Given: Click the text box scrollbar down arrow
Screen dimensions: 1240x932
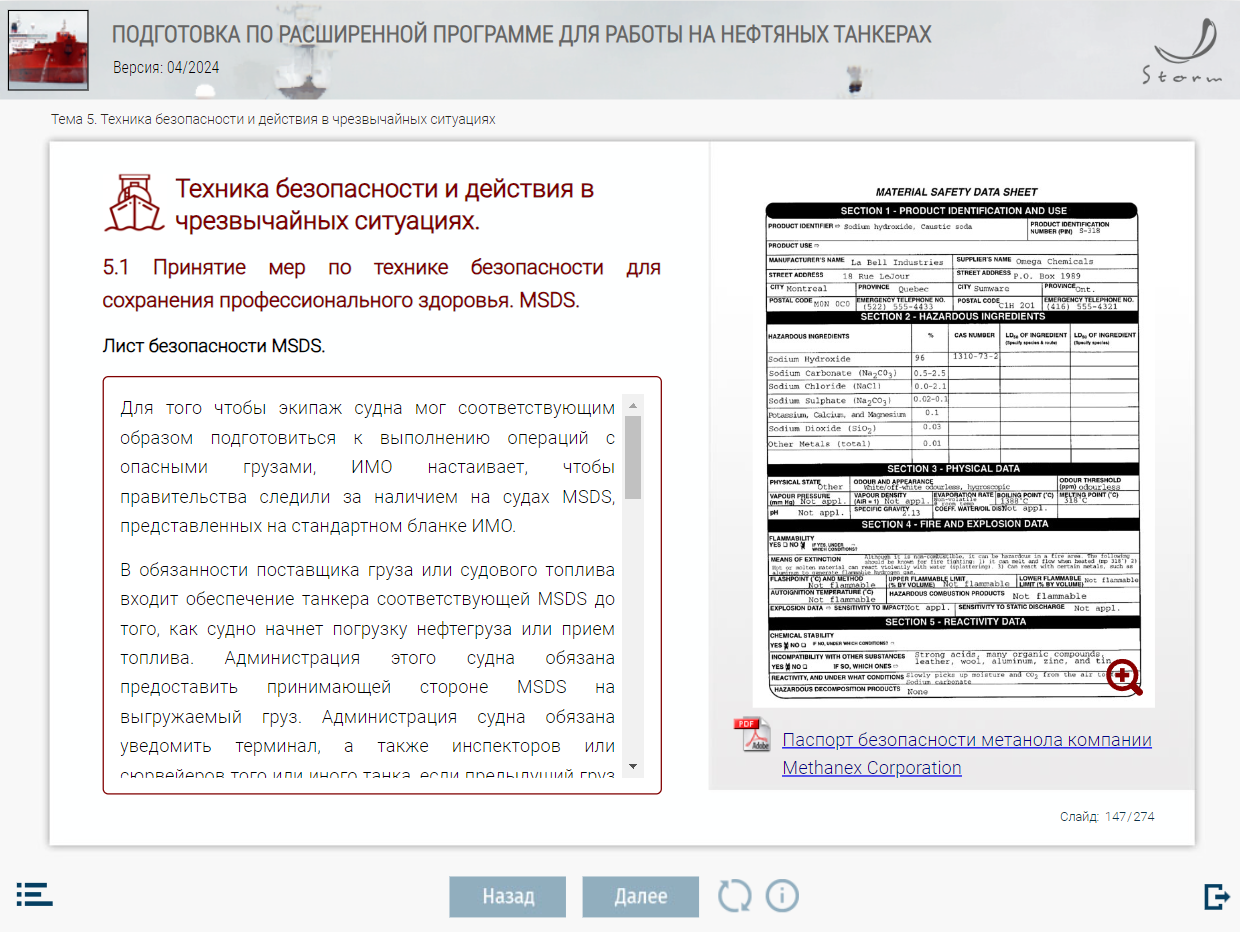Looking at the screenshot, I should [633, 766].
